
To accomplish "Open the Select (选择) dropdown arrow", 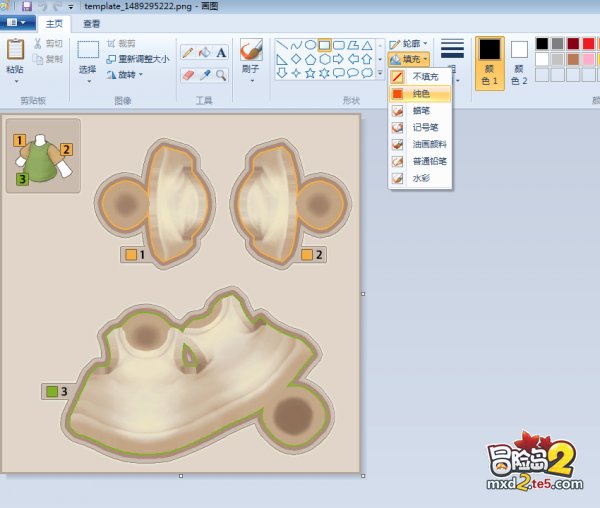I will coord(89,81).
